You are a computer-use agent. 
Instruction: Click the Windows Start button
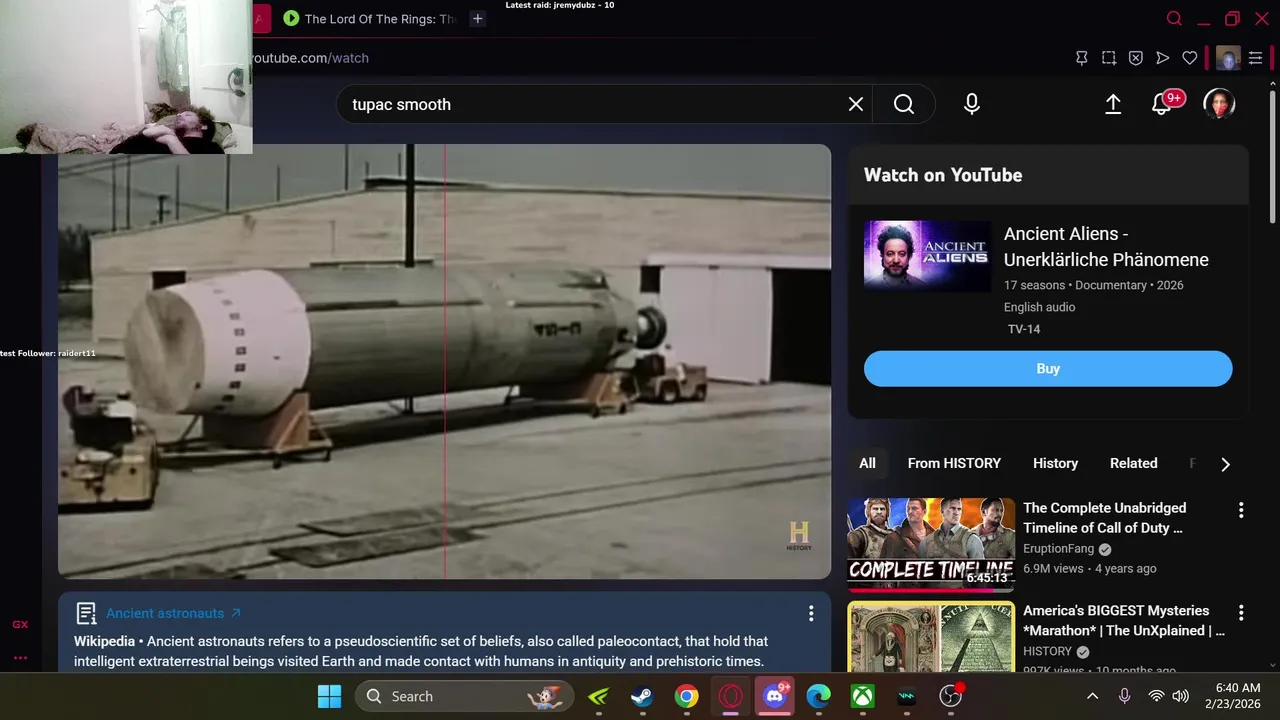tap(329, 696)
